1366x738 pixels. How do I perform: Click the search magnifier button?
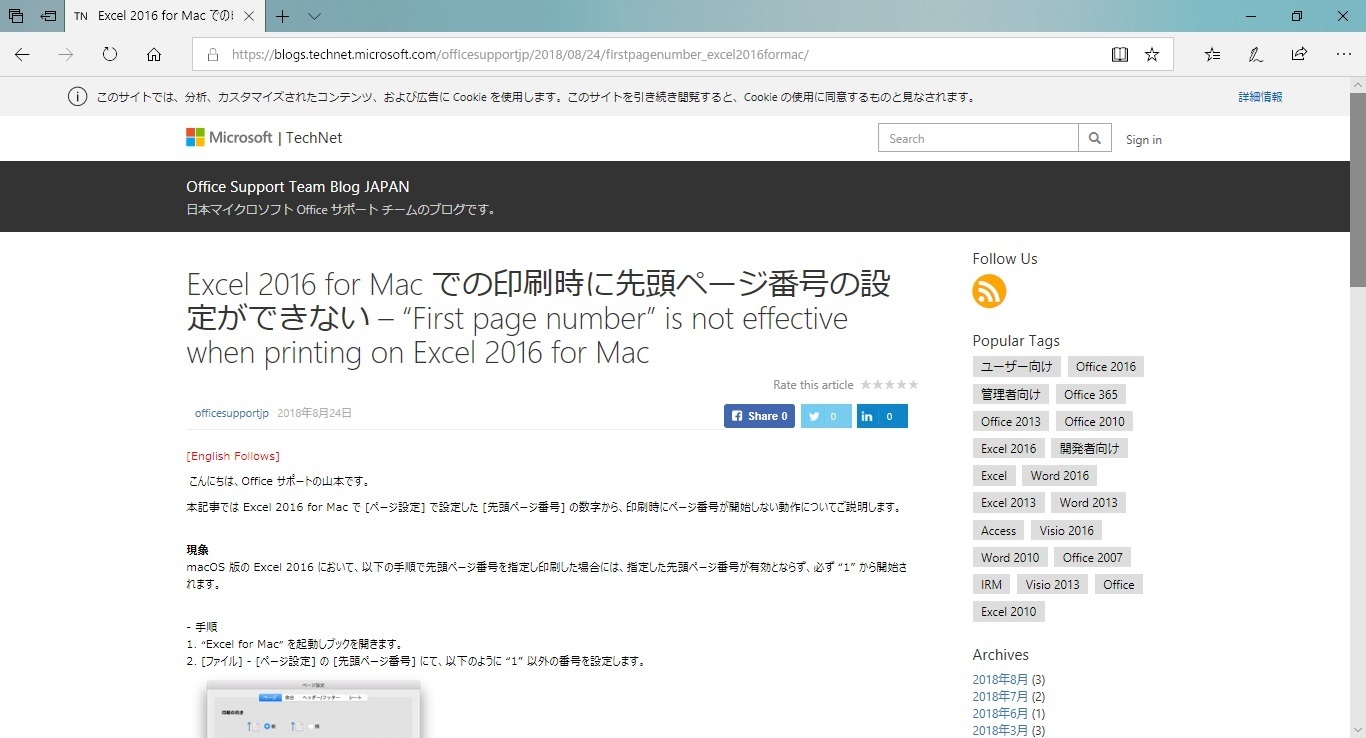(1095, 138)
